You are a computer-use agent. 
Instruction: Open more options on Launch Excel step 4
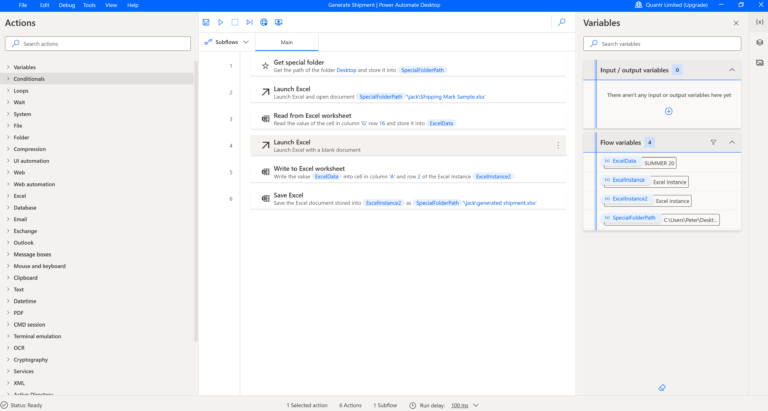click(x=558, y=145)
